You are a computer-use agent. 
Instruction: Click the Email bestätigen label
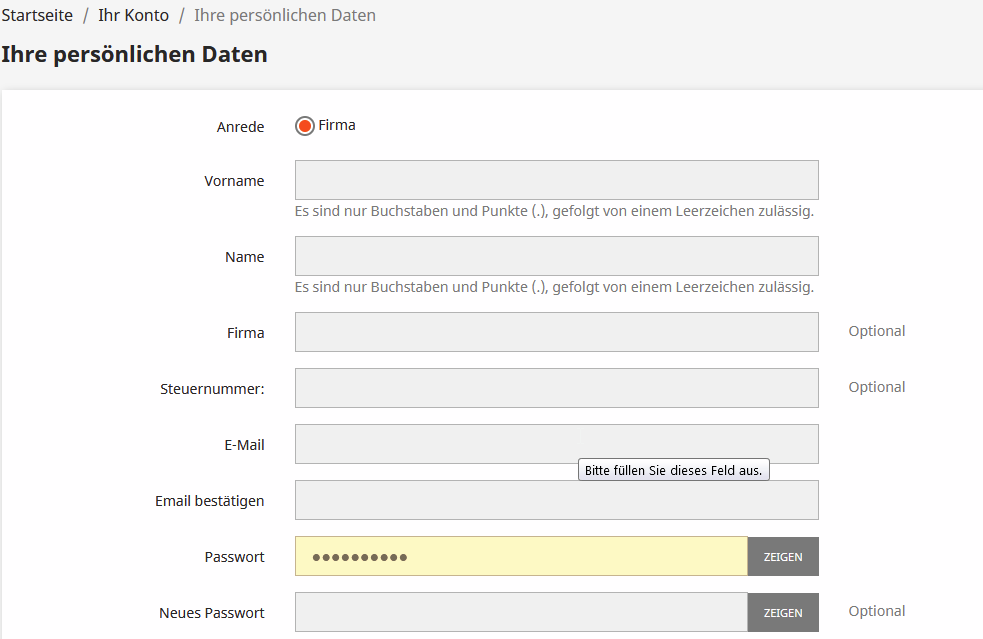click(x=210, y=501)
